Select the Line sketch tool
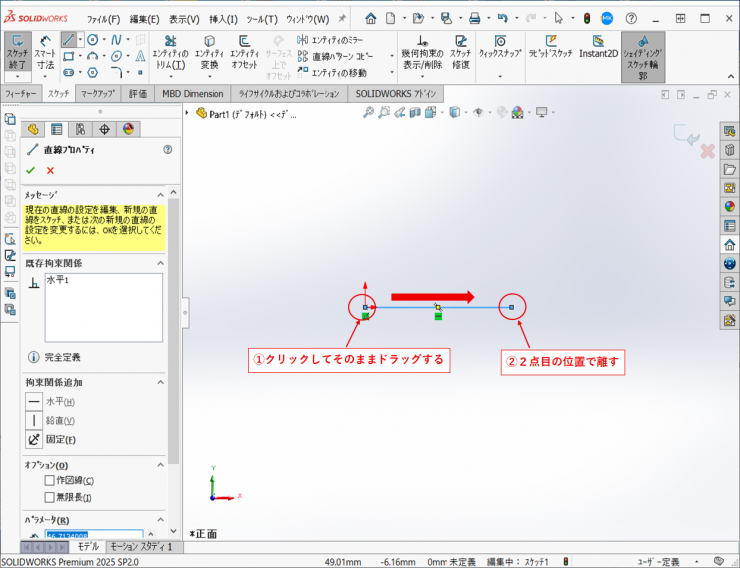The image size is (740, 568). (x=68, y=40)
